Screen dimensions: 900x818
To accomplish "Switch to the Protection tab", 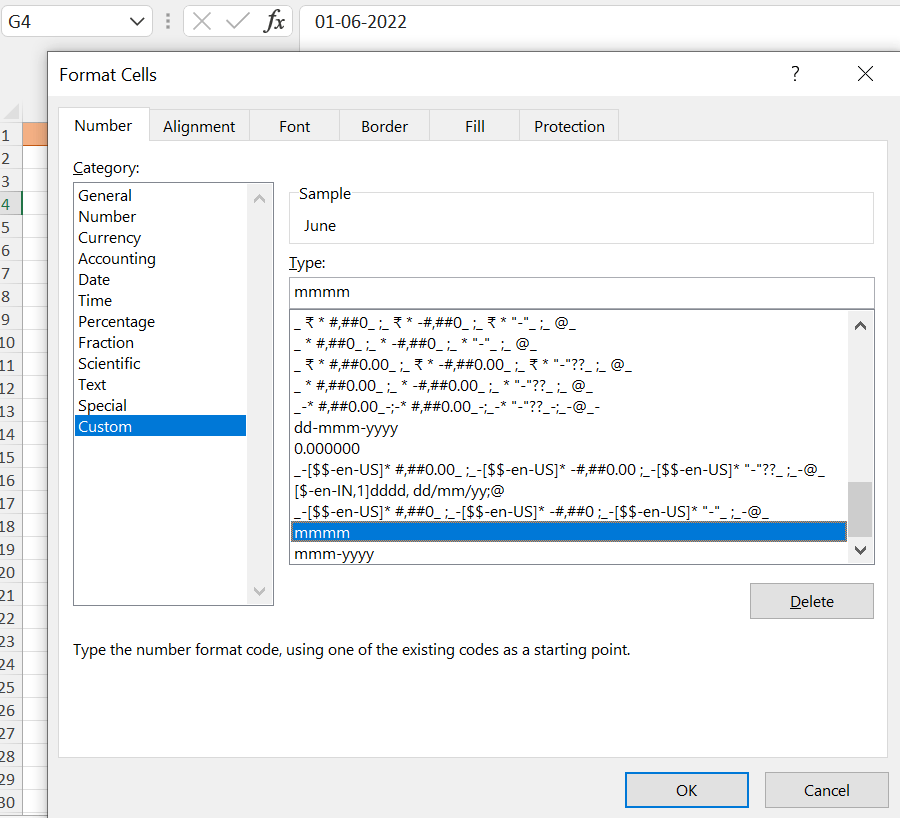I will coord(569,126).
